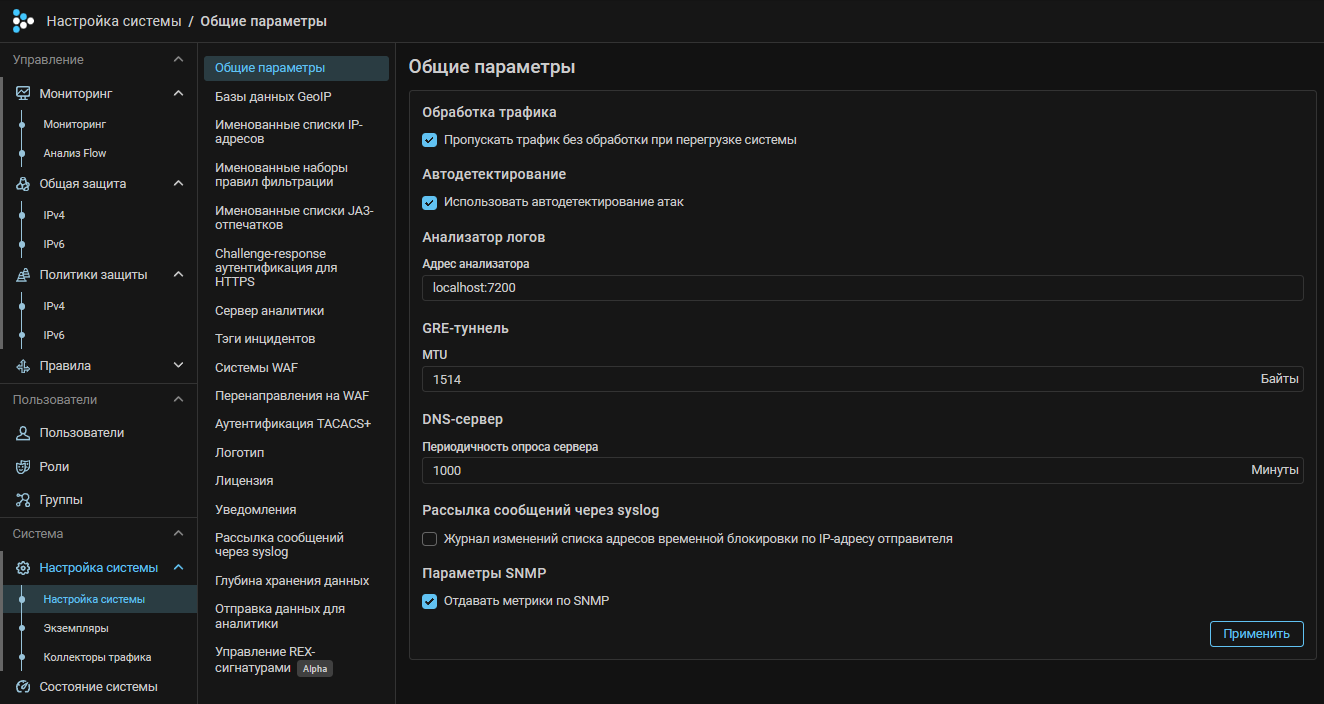The width and height of the screenshot is (1324, 704).
Task: Toggle Использовать автодетектирование атак checkbox
Action: 430,202
